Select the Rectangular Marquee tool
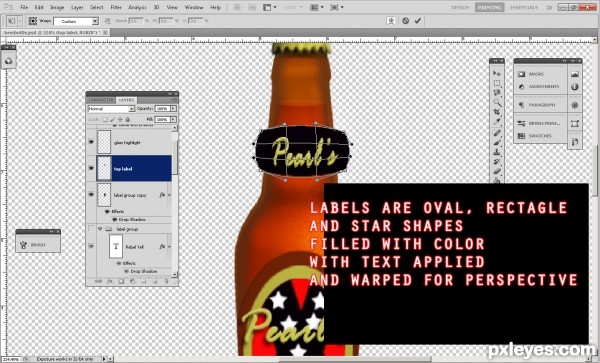This screenshot has width=600, height=363. pos(497,83)
